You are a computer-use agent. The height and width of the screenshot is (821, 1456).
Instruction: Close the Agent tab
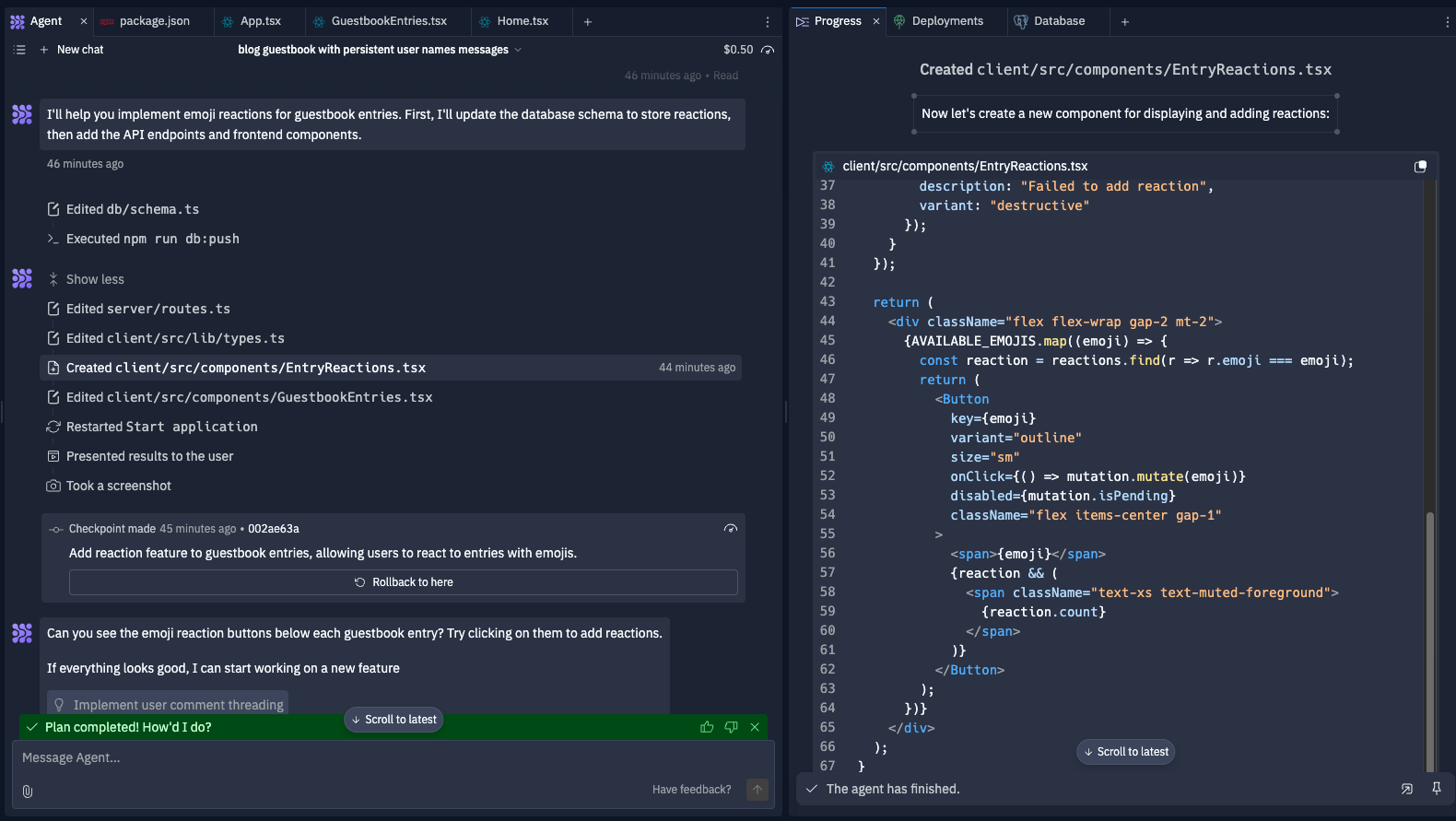point(84,21)
